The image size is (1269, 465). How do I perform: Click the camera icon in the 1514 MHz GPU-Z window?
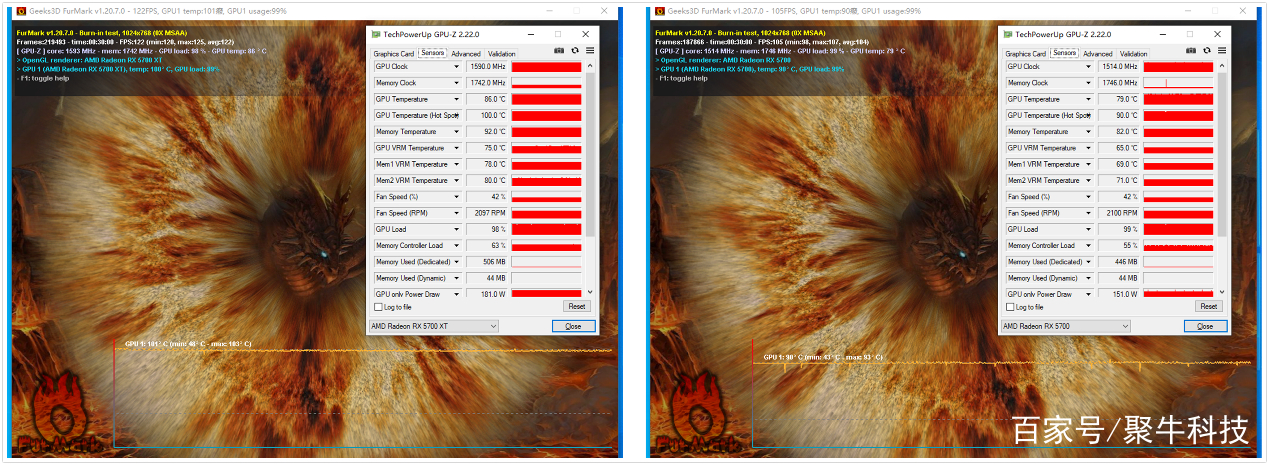[1191, 50]
